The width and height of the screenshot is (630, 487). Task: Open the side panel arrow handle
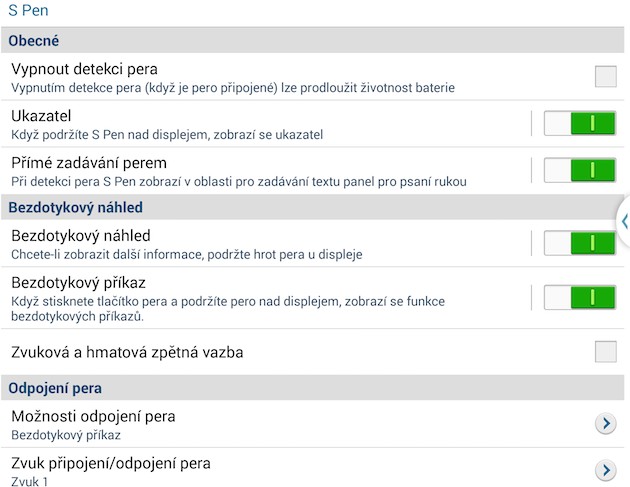point(624,221)
